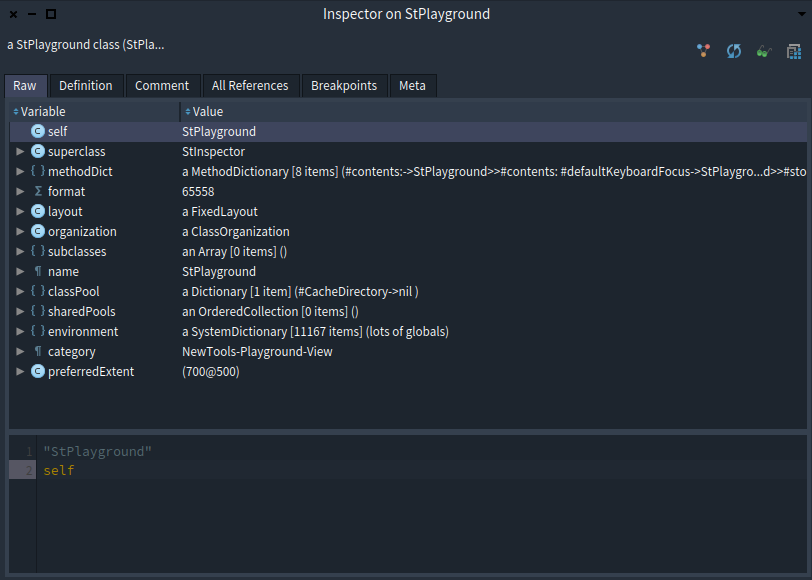The image size is (812, 580).
Task: Expand the preferredExtent row
Action: click(x=20, y=371)
